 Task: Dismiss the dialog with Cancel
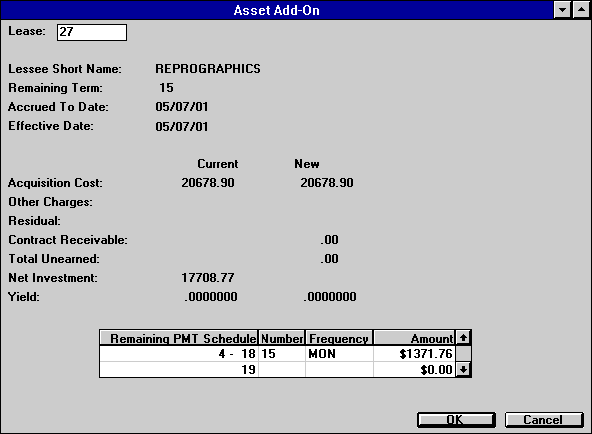(544, 420)
